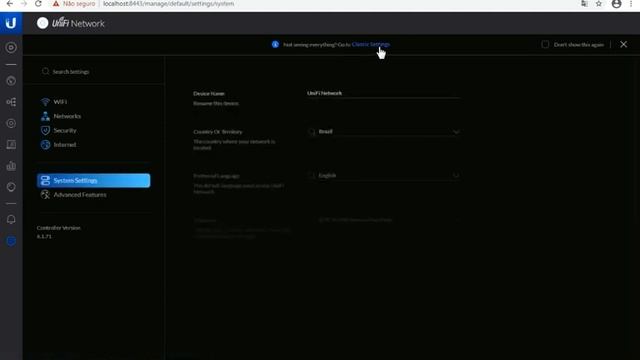Click the blue Settings gear icon
Image resolution: width=640 pixels, height=360 pixels.
[x=11, y=241]
